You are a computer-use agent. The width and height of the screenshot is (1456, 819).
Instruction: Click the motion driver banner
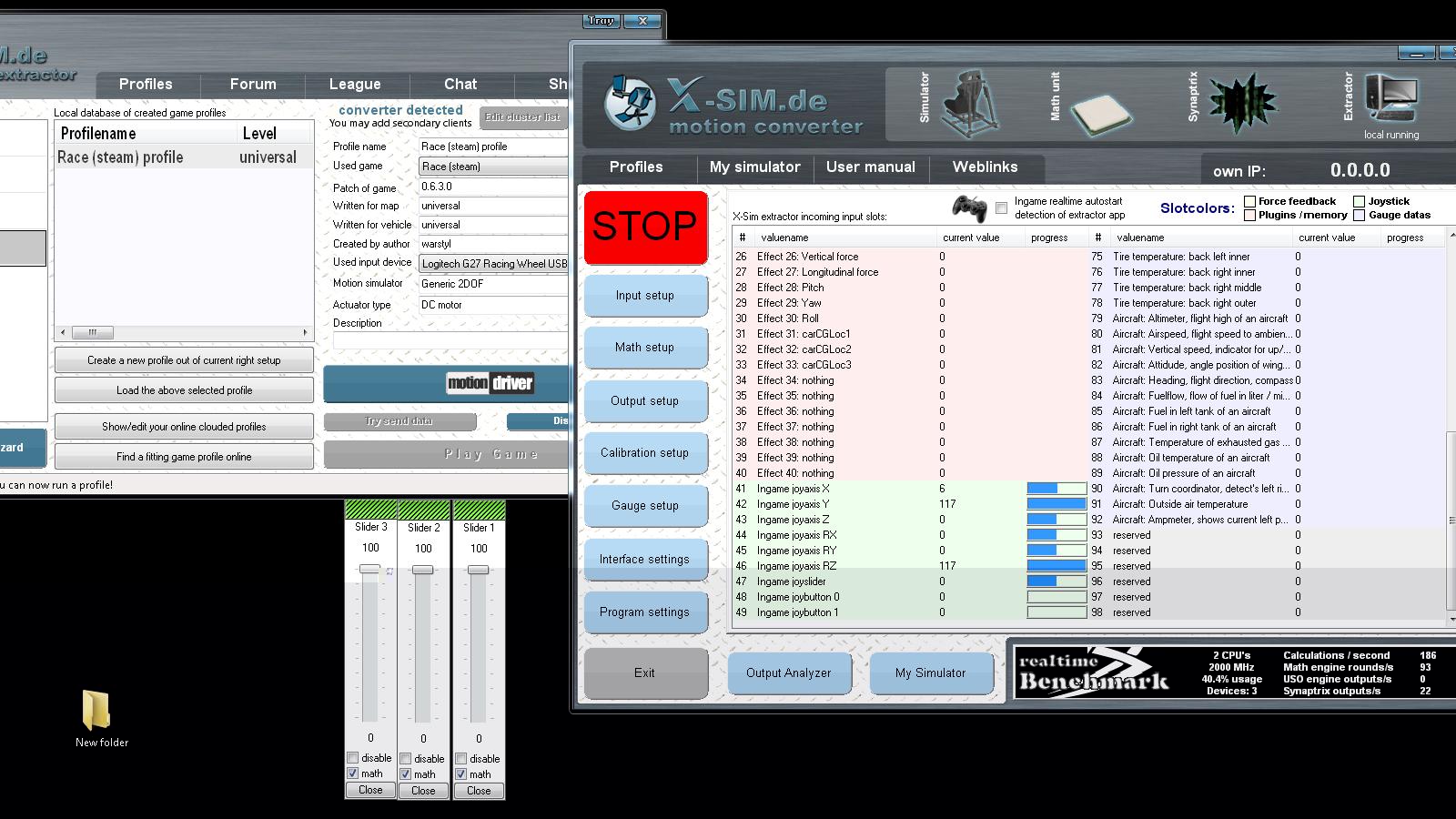[490, 383]
